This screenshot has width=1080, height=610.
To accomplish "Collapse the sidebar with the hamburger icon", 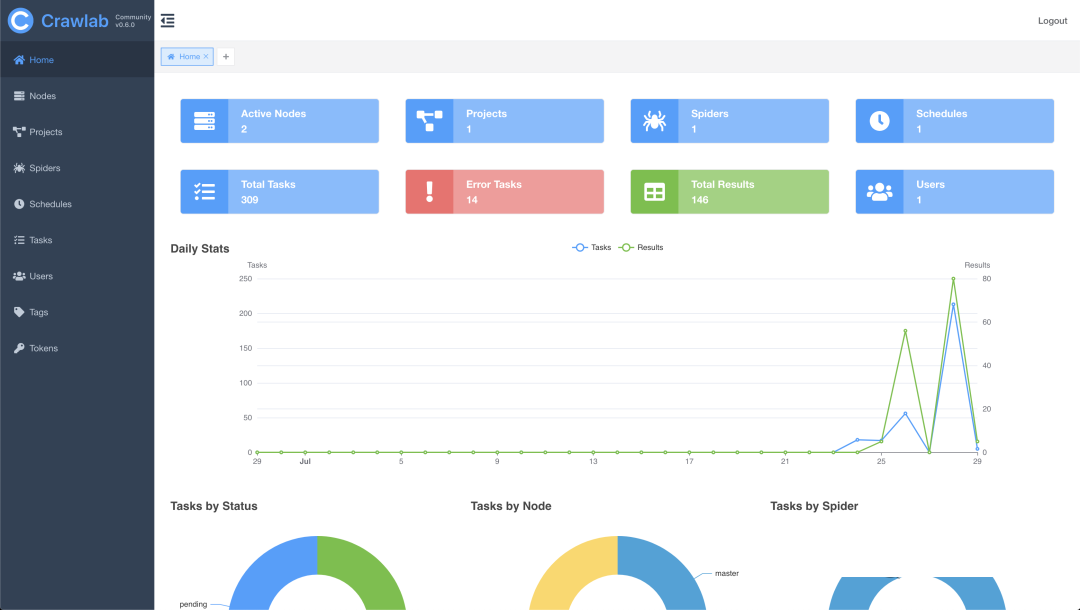I will 167,20.
